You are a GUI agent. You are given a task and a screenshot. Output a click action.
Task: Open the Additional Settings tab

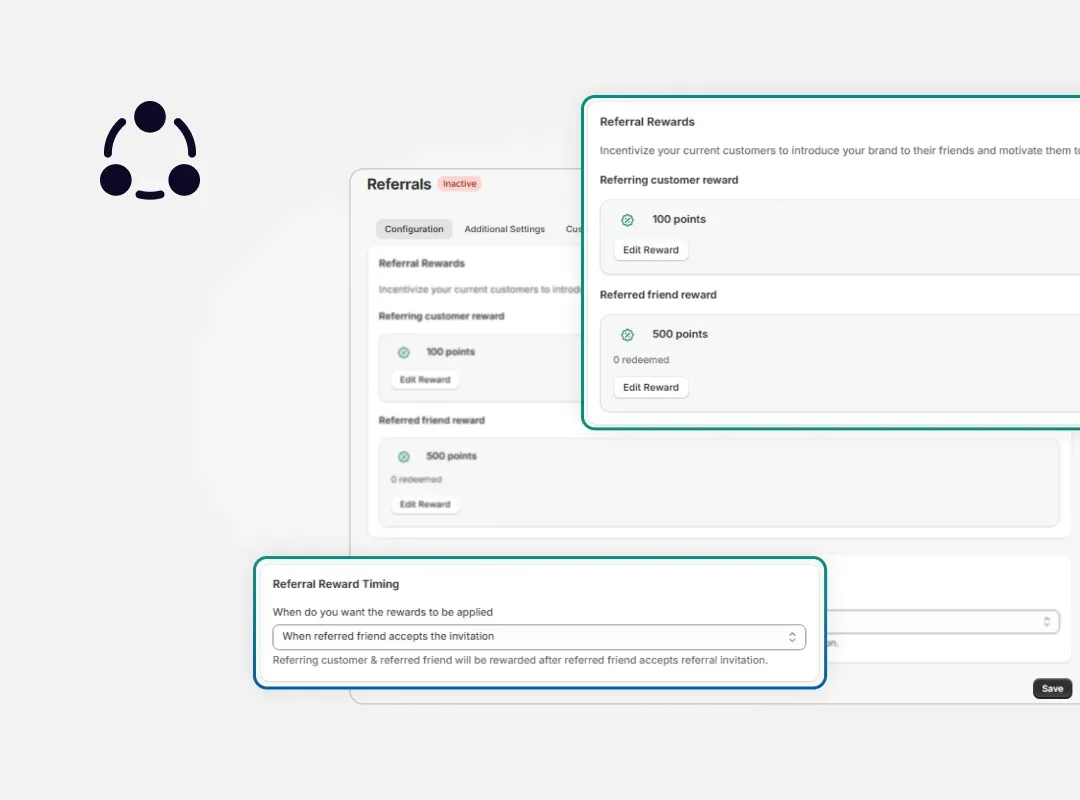[505, 228]
